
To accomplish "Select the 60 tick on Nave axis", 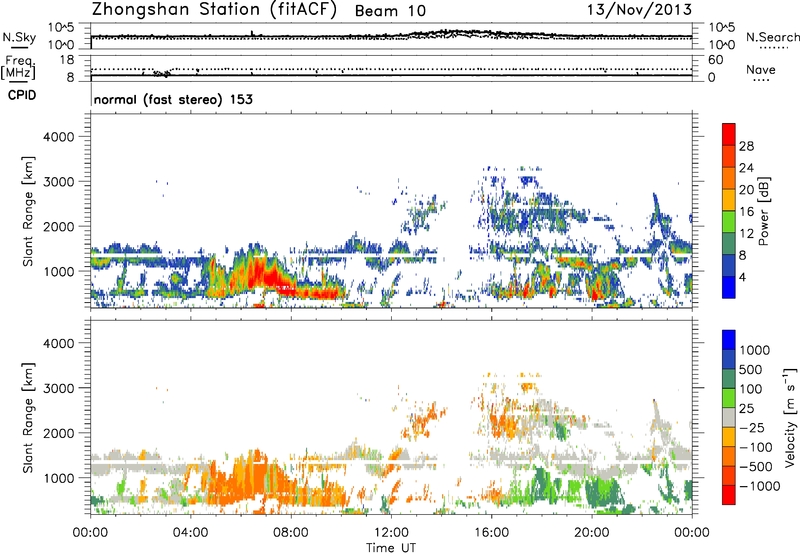I will 715,60.
